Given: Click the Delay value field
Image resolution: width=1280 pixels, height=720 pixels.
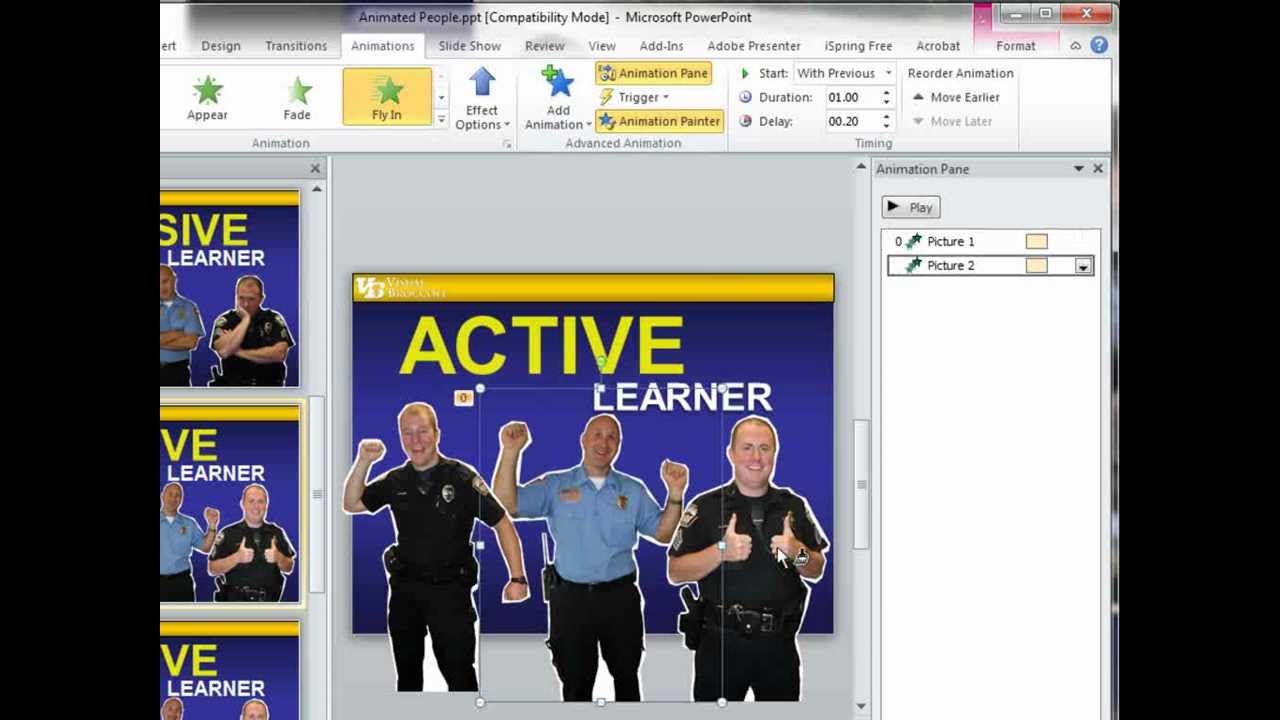Looking at the screenshot, I should 852,121.
